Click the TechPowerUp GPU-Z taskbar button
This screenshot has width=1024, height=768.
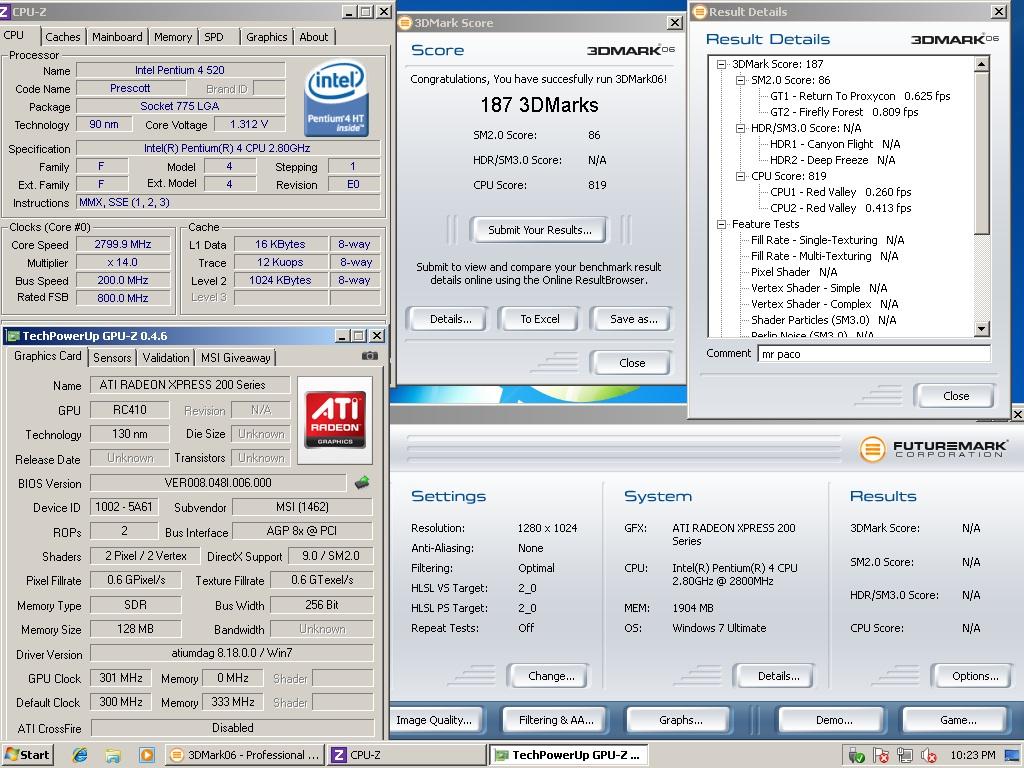tap(568, 755)
